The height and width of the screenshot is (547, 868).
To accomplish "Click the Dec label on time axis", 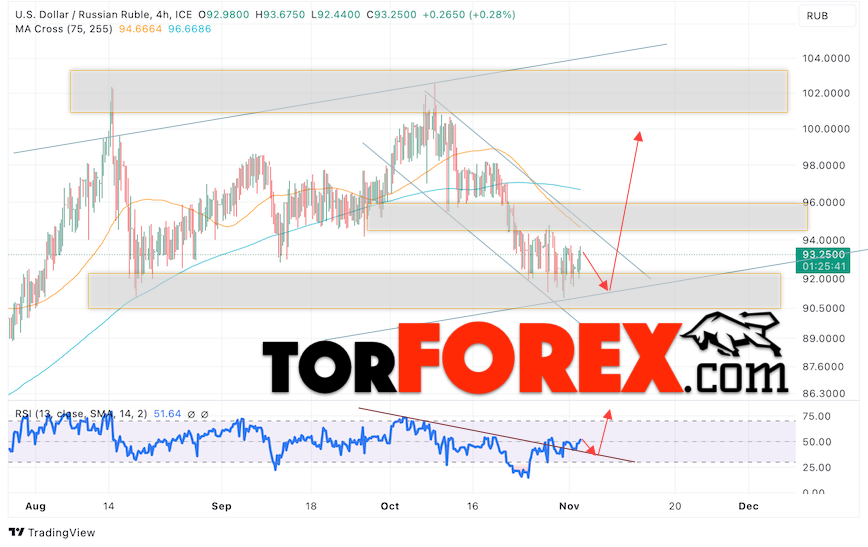I will tap(748, 506).
